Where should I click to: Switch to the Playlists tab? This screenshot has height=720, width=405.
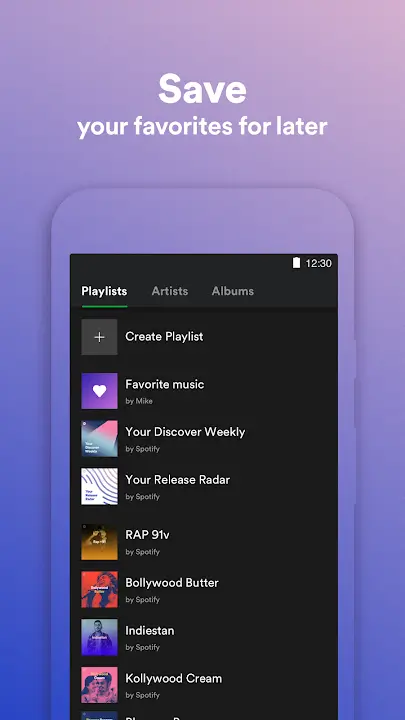coord(104,291)
